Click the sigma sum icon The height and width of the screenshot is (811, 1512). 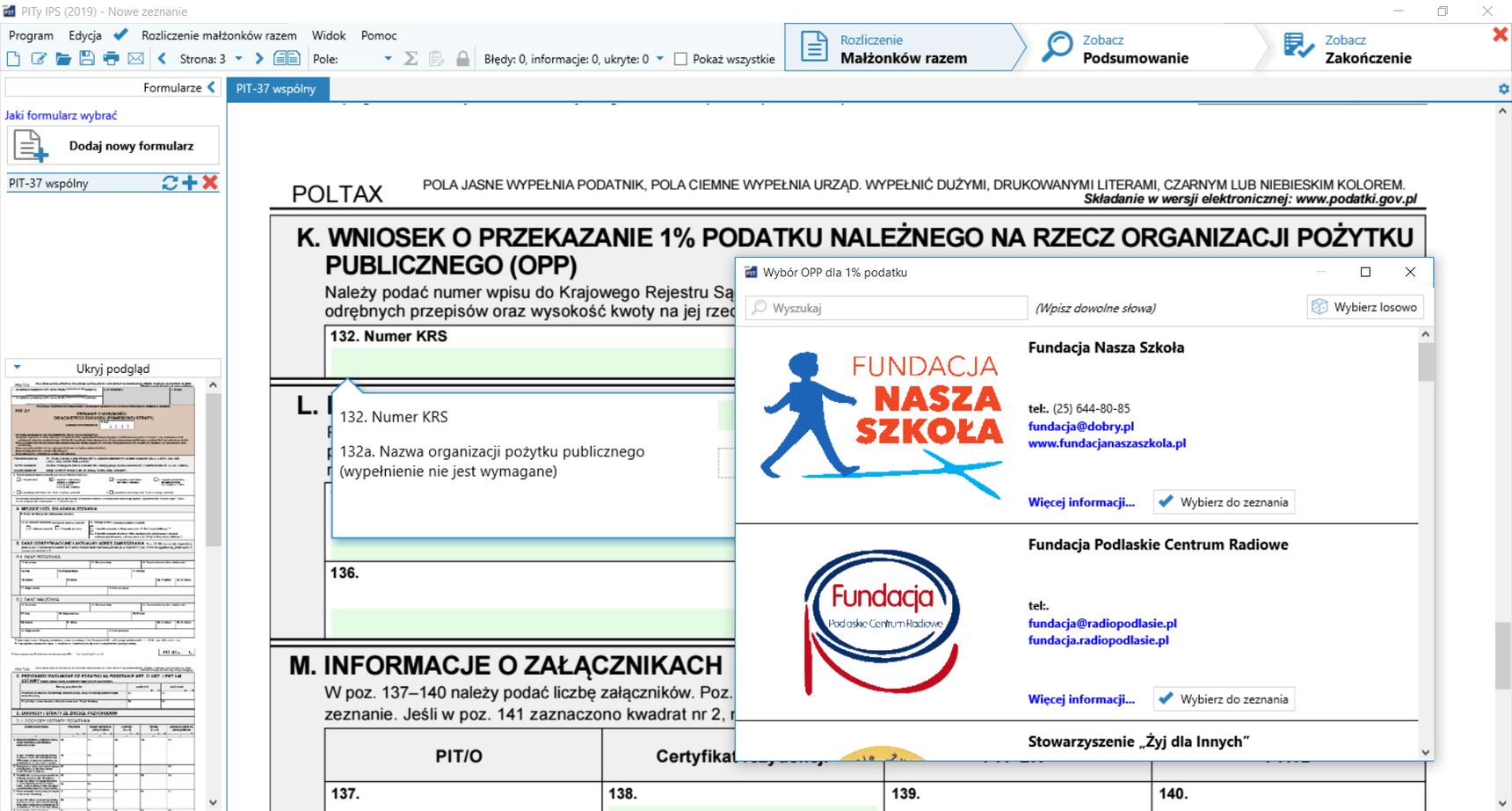point(411,59)
